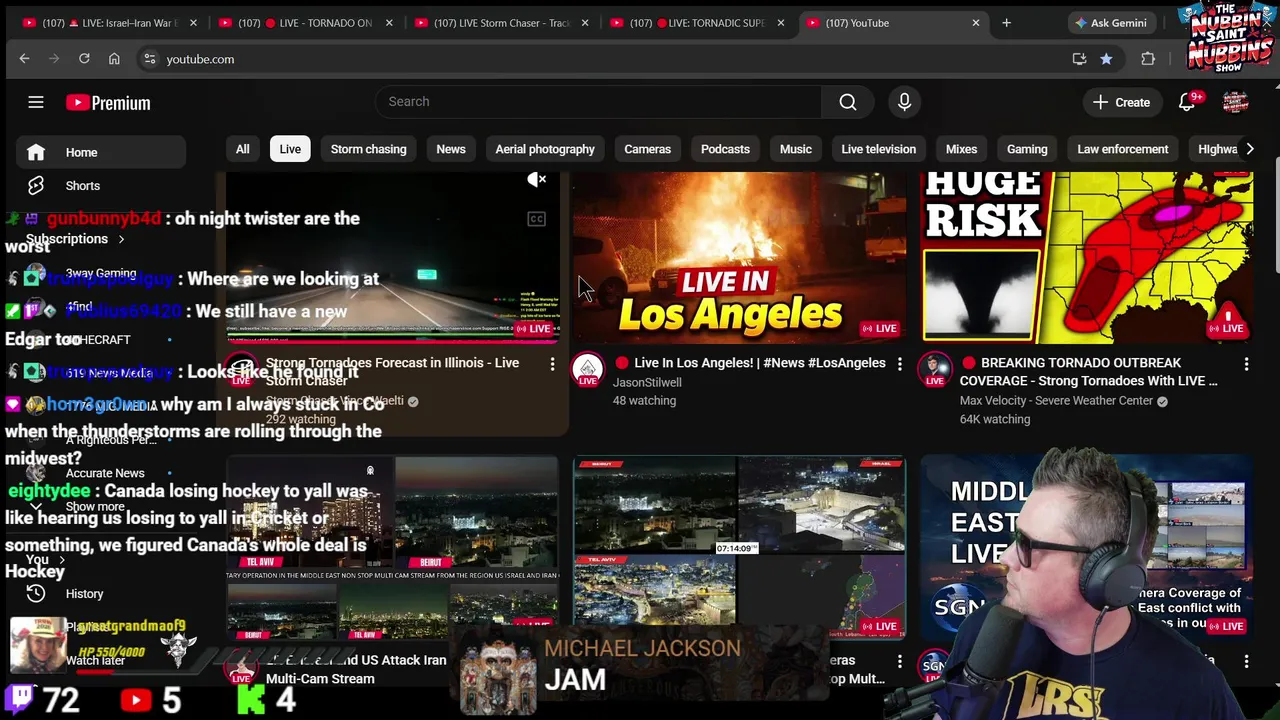Open the account avatar menu
The width and height of the screenshot is (1280, 720).
pyautogui.click(x=1236, y=102)
